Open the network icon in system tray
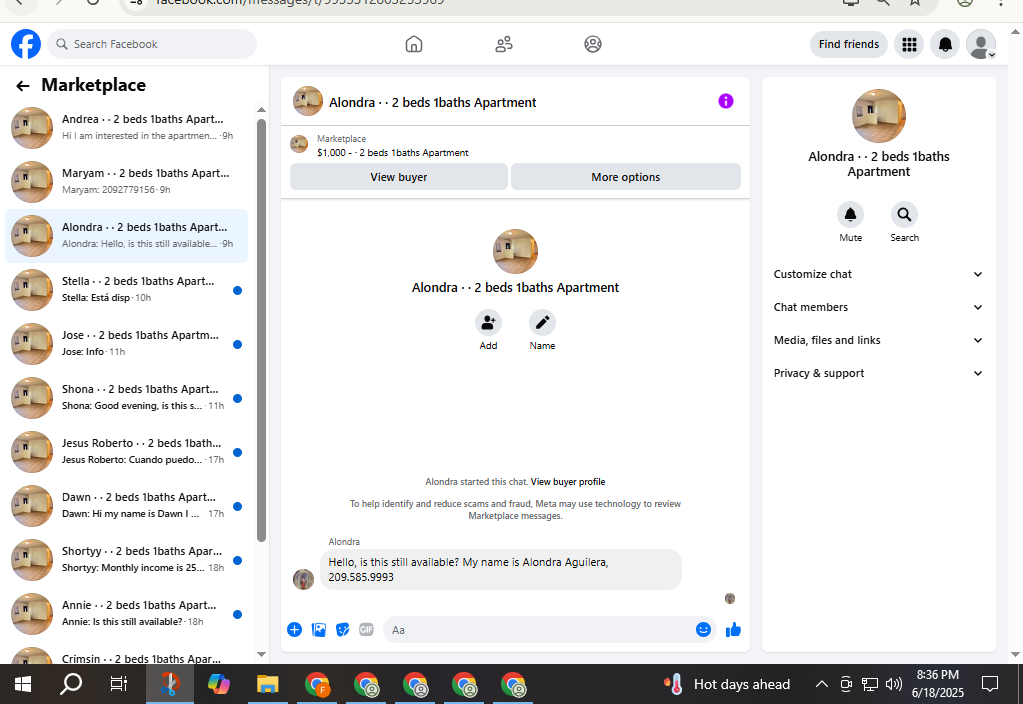Viewport: 1023px width, 704px height. (870, 684)
